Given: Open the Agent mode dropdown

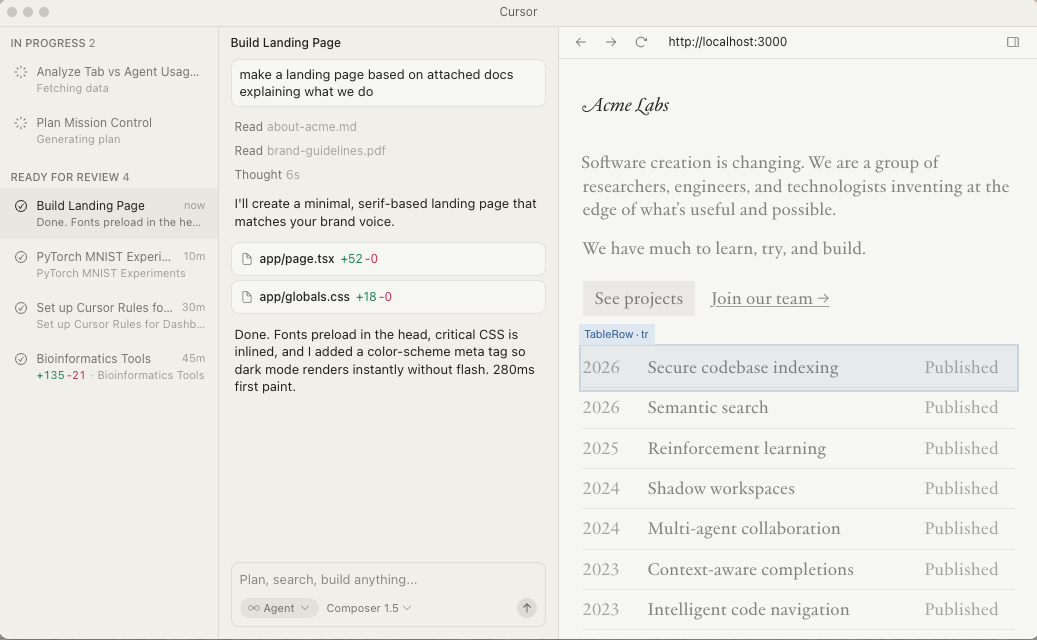Looking at the screenshot, I should [x=278, y=608].
